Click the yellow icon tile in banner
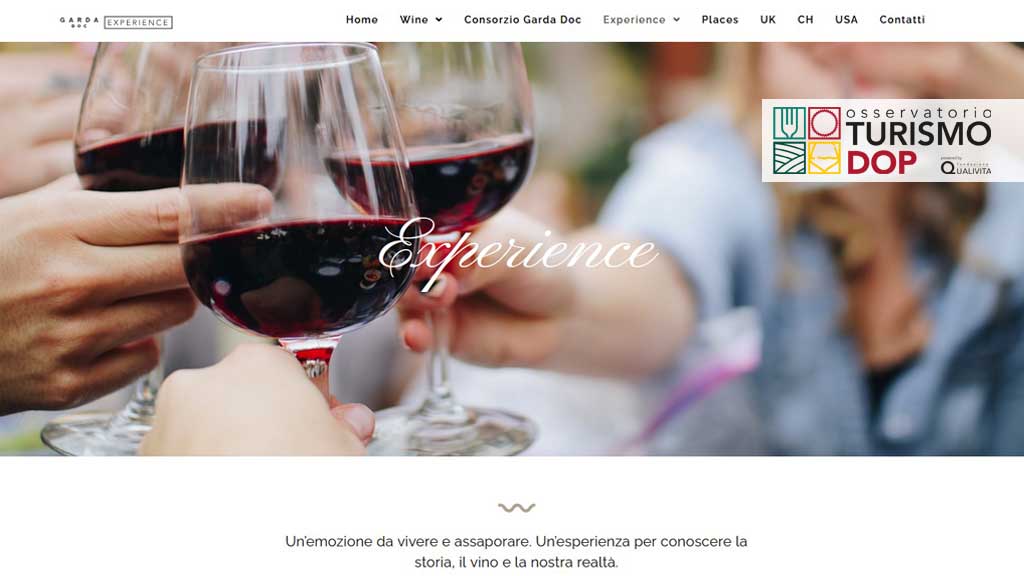 [824, 158]
